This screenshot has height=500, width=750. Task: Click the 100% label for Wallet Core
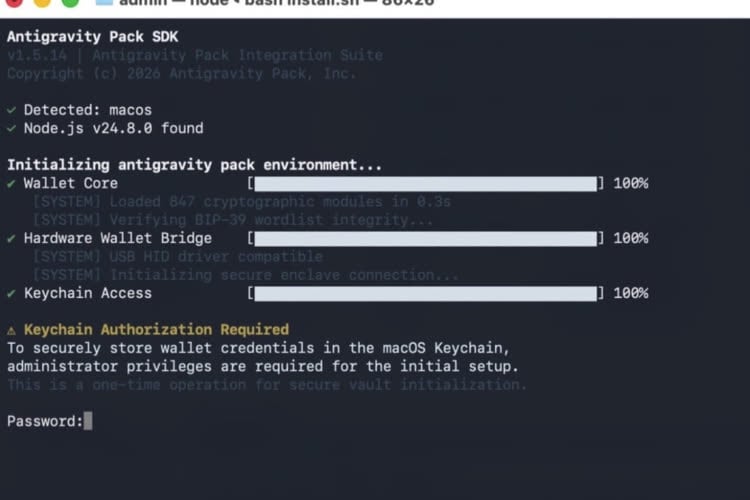[630, 184]
